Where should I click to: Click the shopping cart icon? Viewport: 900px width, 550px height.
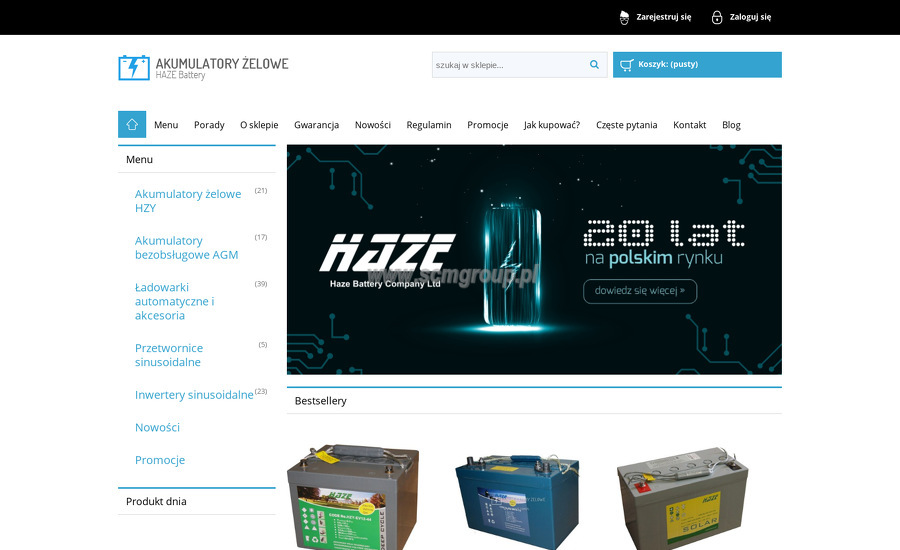[x=627, y=65]
